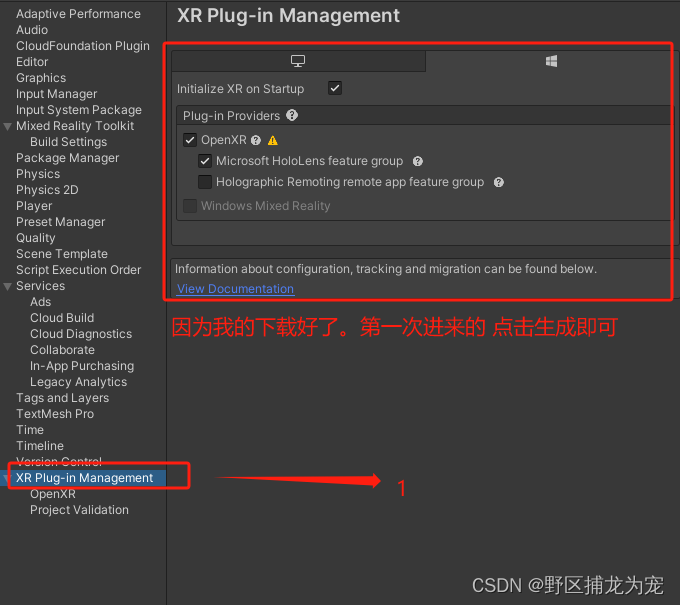The image size is (680, 605).
Task: Open help for Microsoft HoloLens feature group
Action: (418, 161)
